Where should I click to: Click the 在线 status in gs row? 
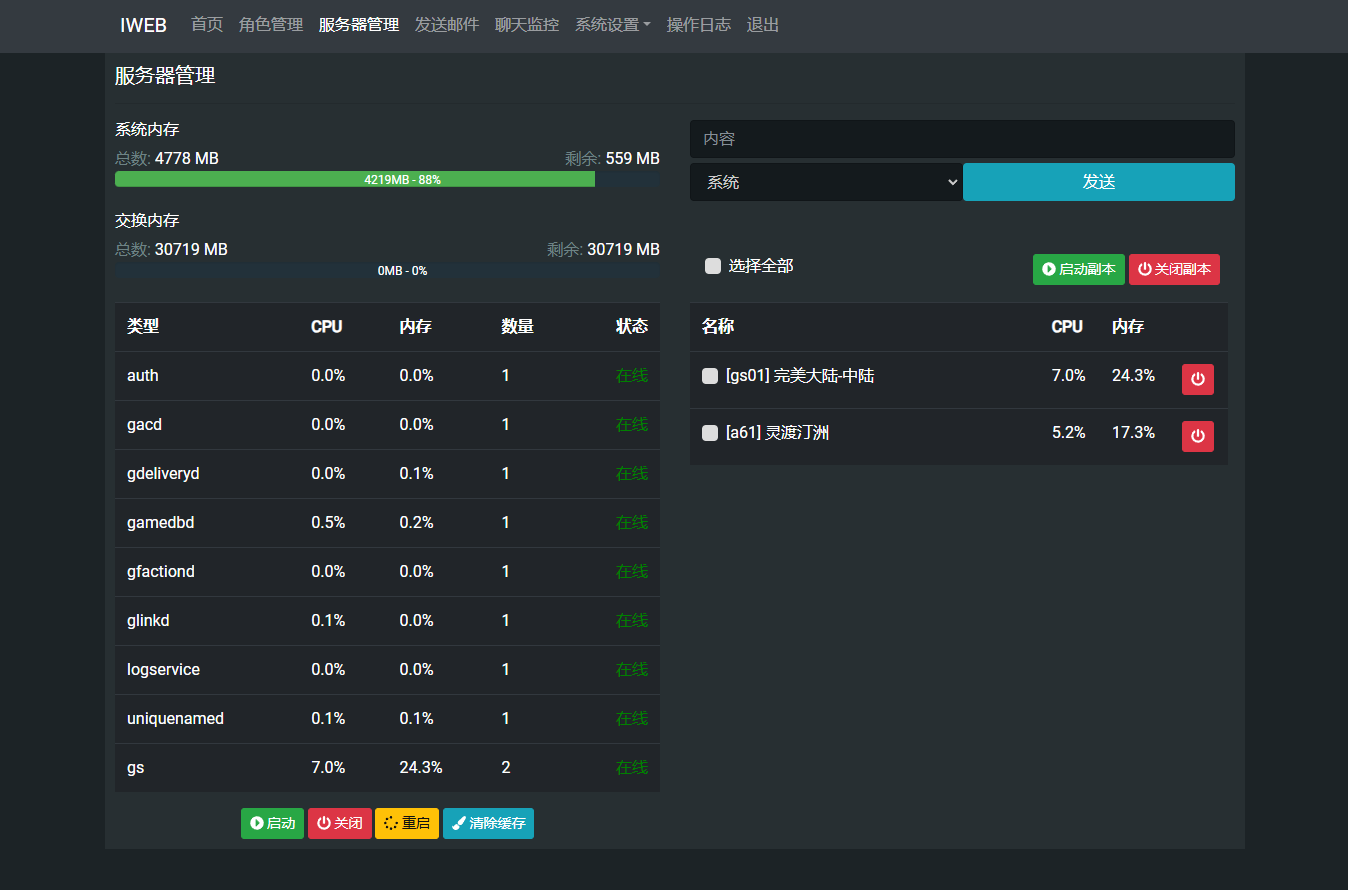632,768
